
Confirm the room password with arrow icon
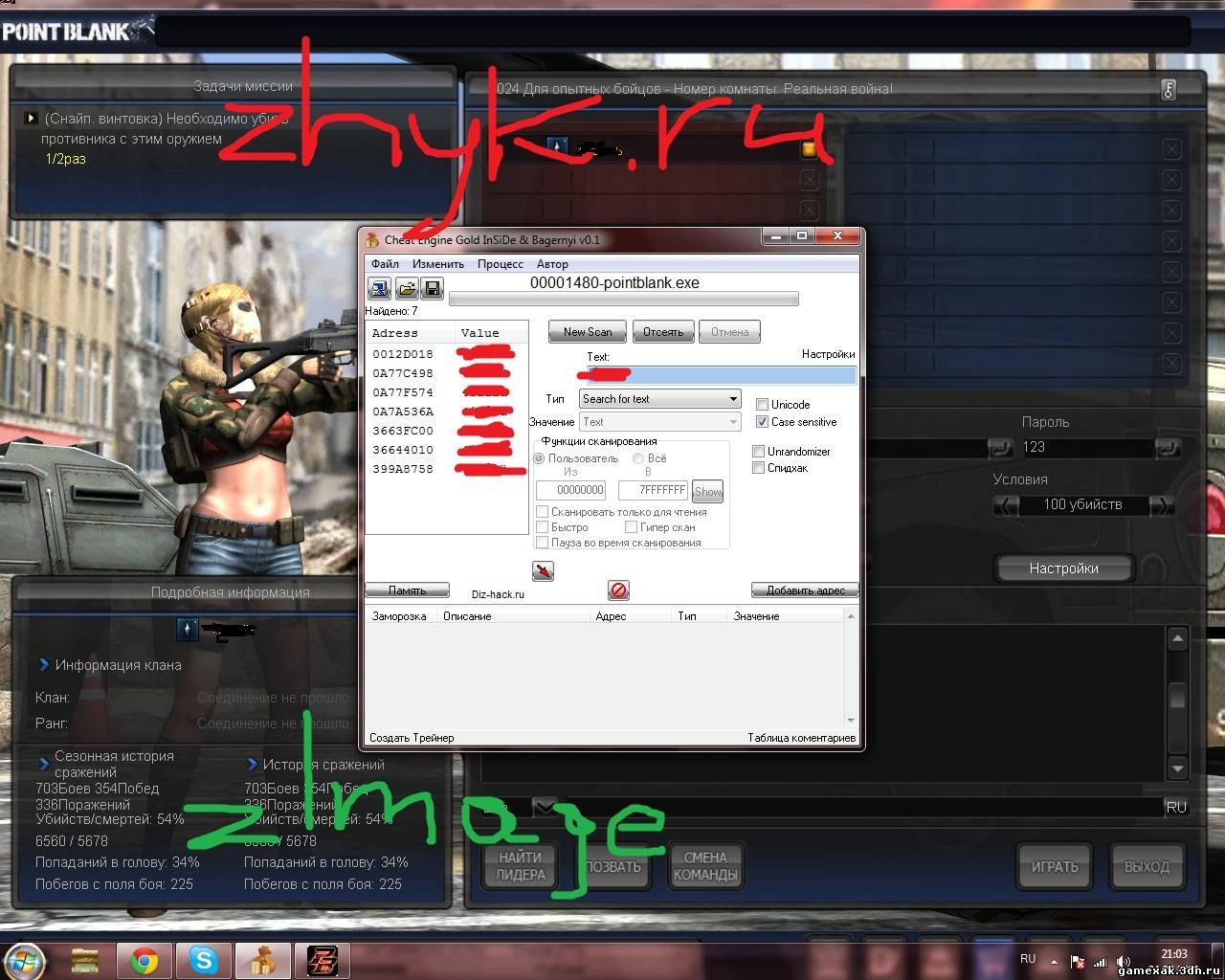pos(1169,447)
